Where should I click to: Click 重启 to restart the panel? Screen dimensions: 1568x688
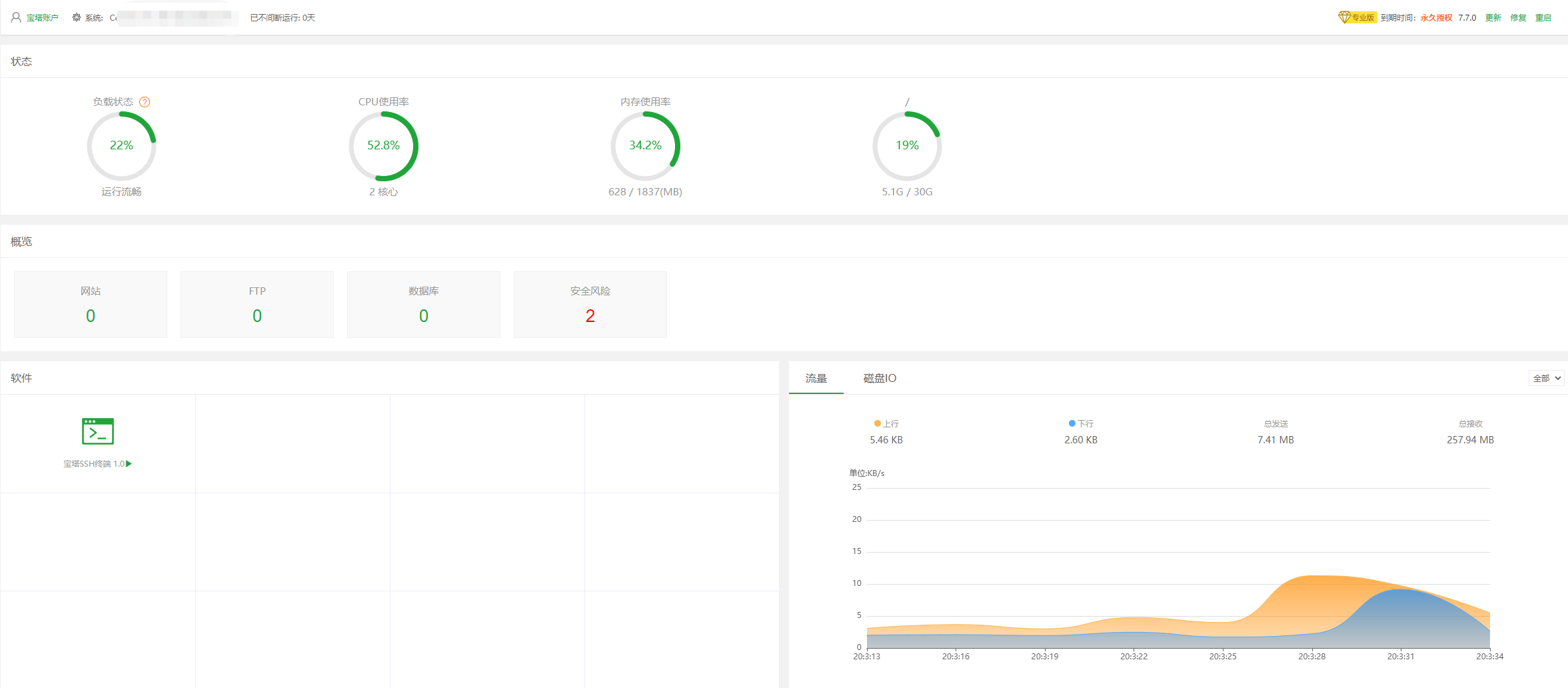tap(1544, 17)
